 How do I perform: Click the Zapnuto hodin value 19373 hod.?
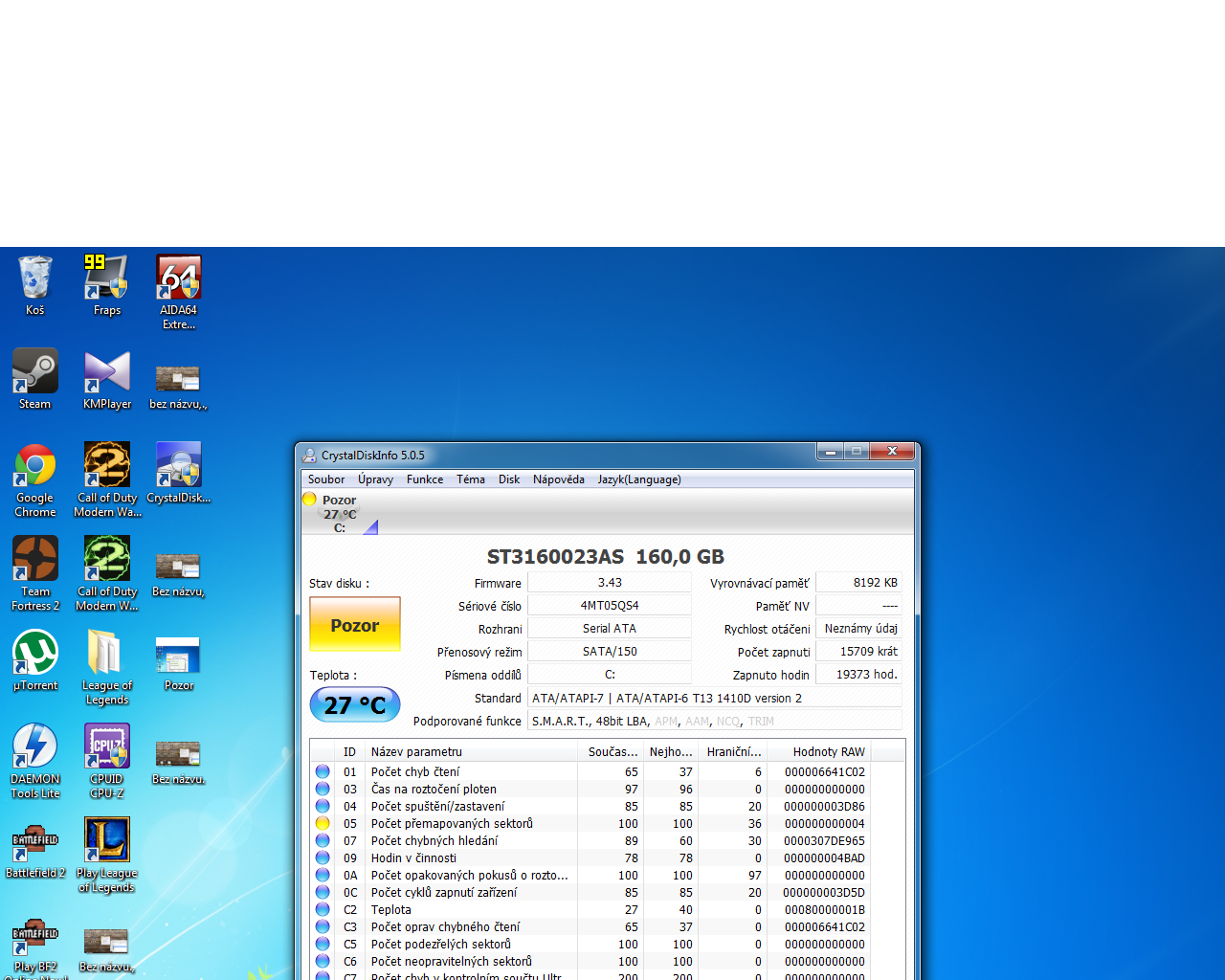coord(858,675)
